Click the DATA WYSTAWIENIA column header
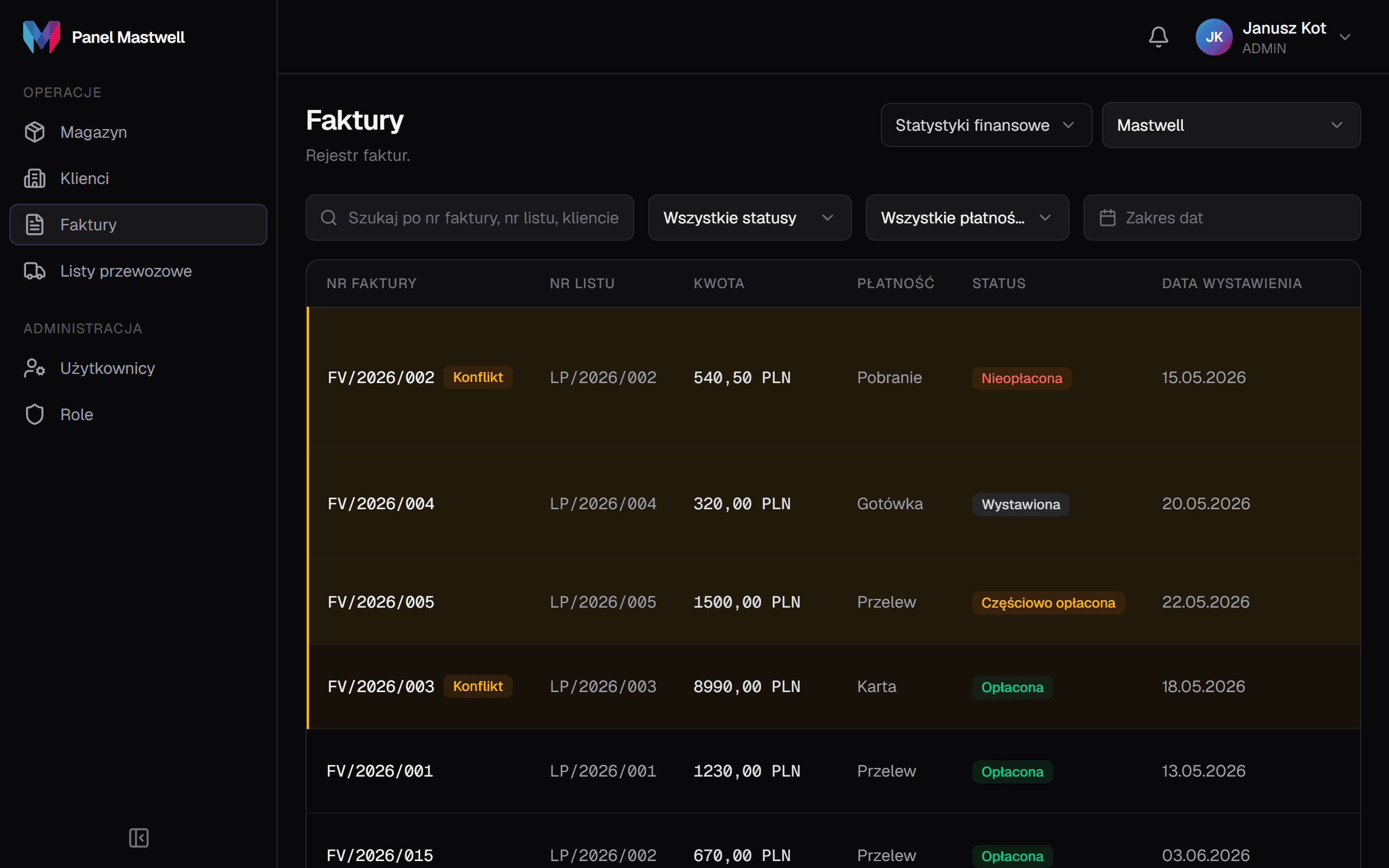The height and width of the screenshot is (868, 1389). pyautogui.click(x=1232, y=284)
